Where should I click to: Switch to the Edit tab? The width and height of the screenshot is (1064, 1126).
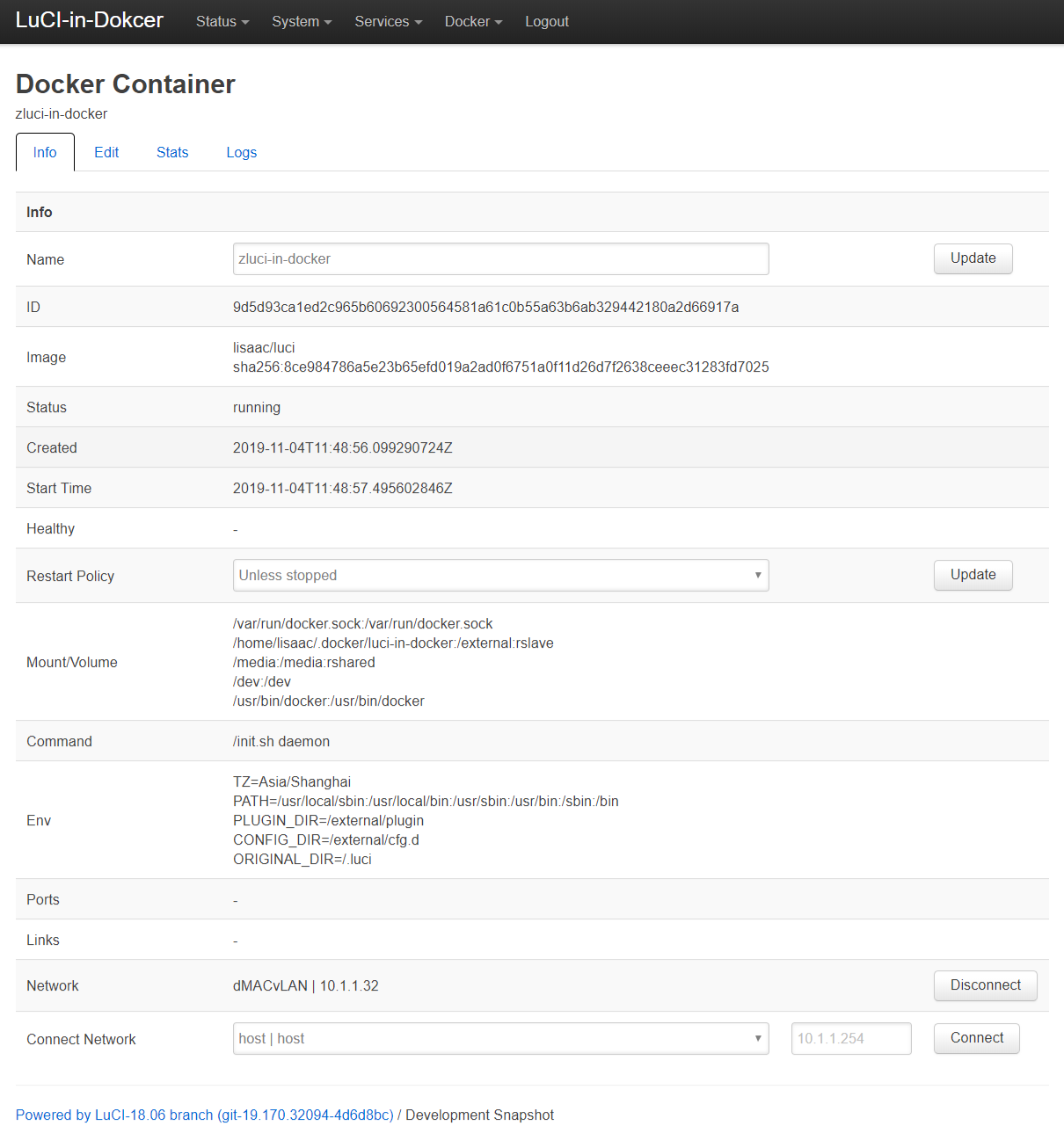106,152
